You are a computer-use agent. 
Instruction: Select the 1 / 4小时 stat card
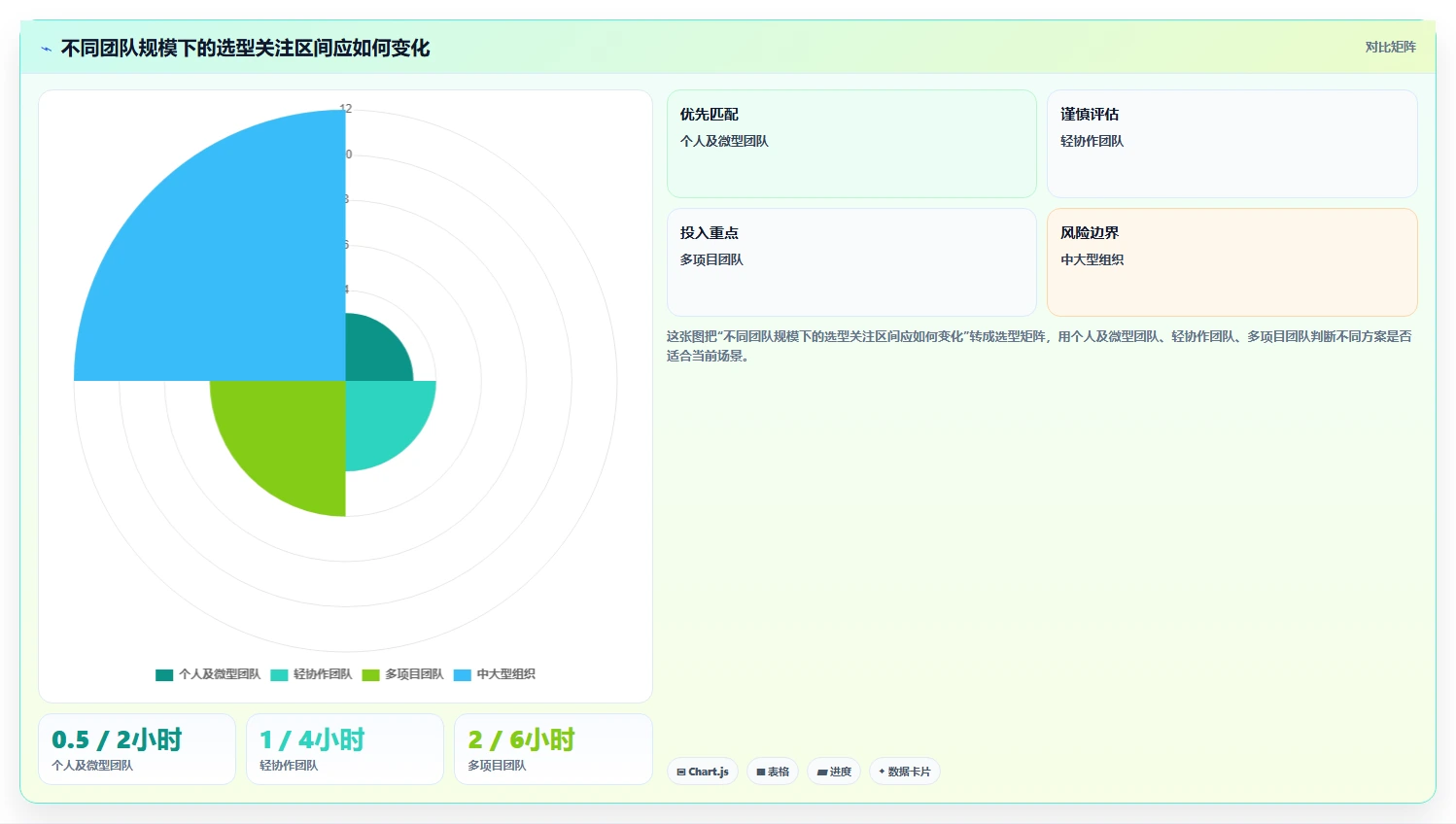pyautogui.click(x=345, y=749)
